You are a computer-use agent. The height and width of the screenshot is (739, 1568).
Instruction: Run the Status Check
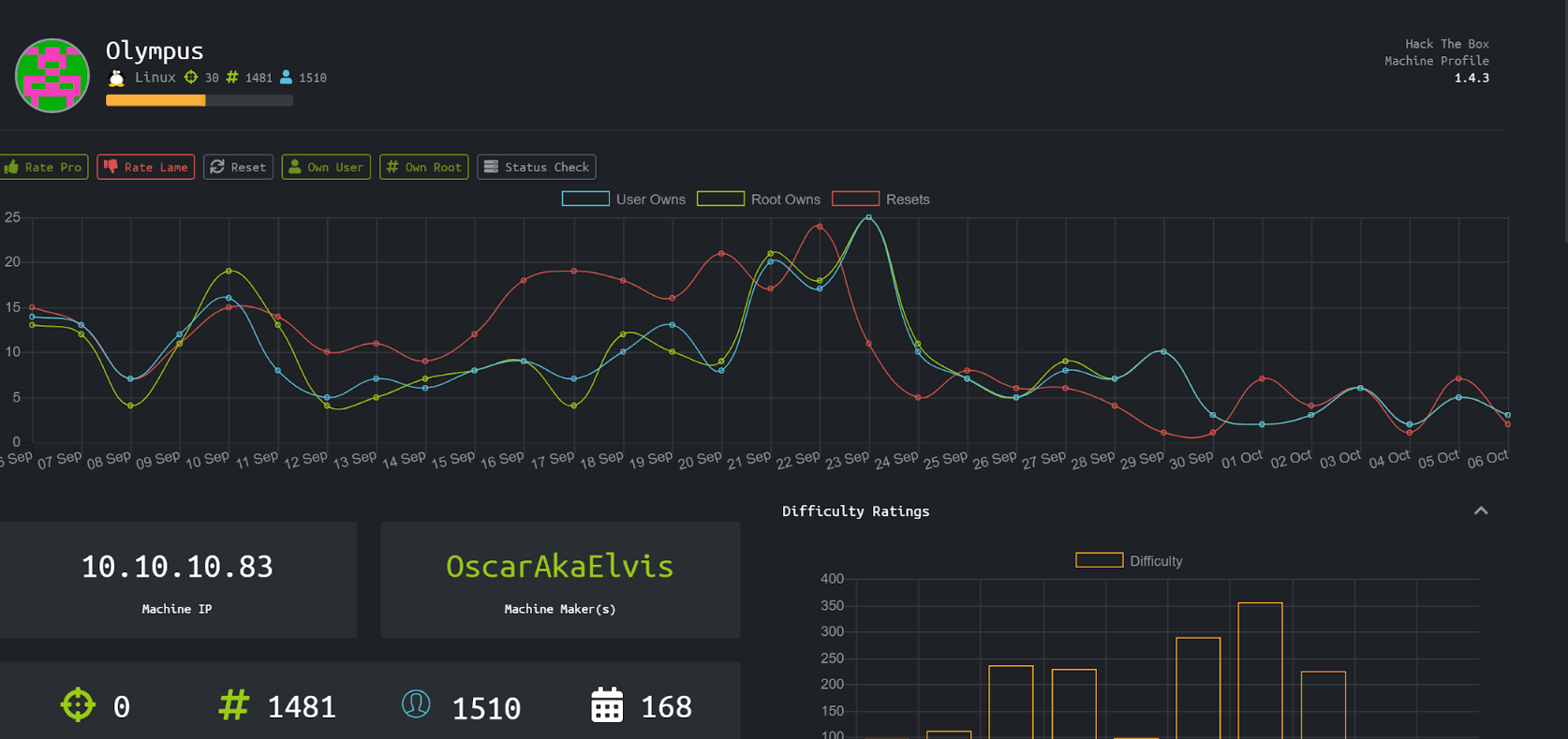pos(537,167)
